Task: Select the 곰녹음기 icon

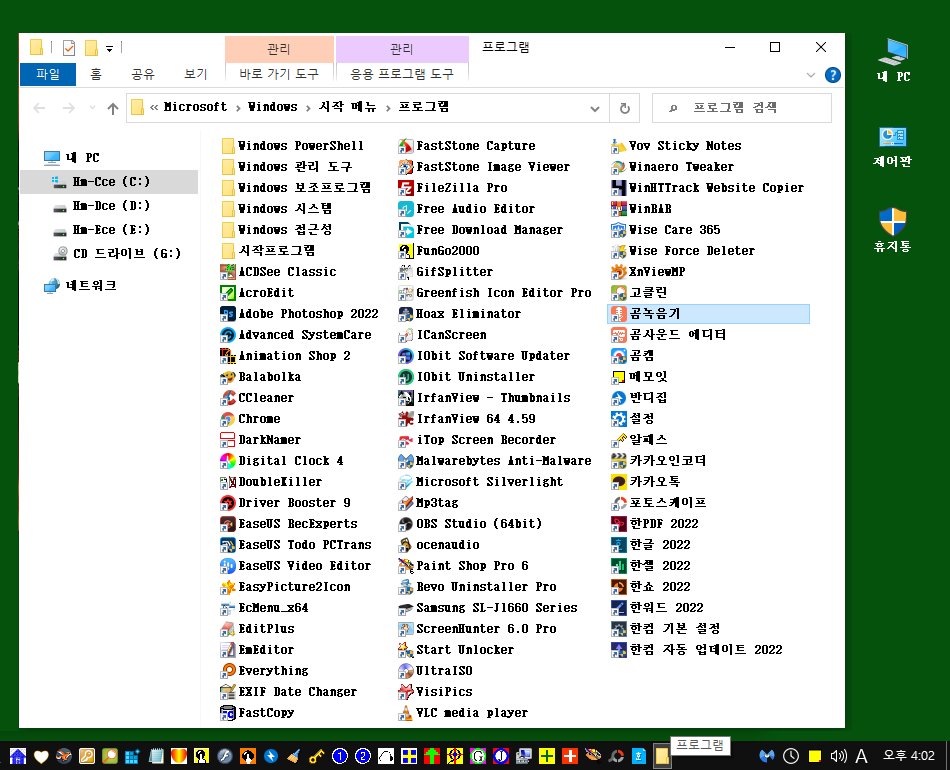Action: coord(619,314)
